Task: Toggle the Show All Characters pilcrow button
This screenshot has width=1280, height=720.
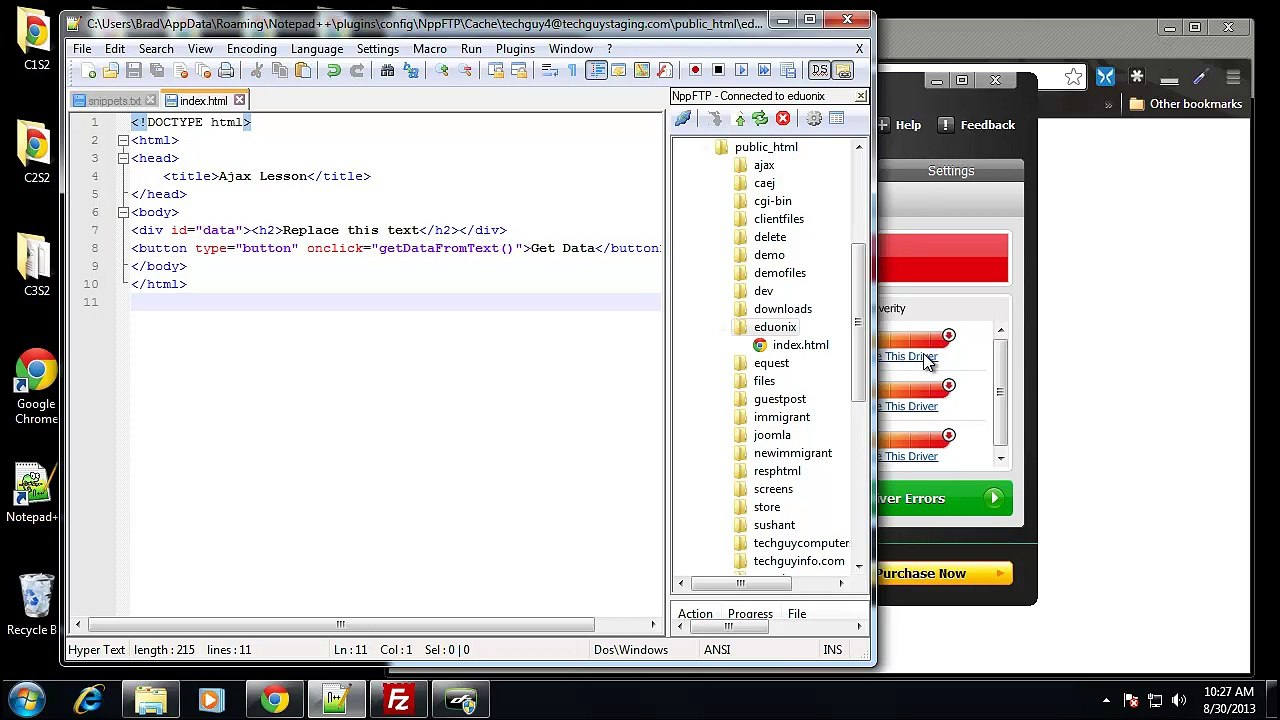Action: coord(572,70)
